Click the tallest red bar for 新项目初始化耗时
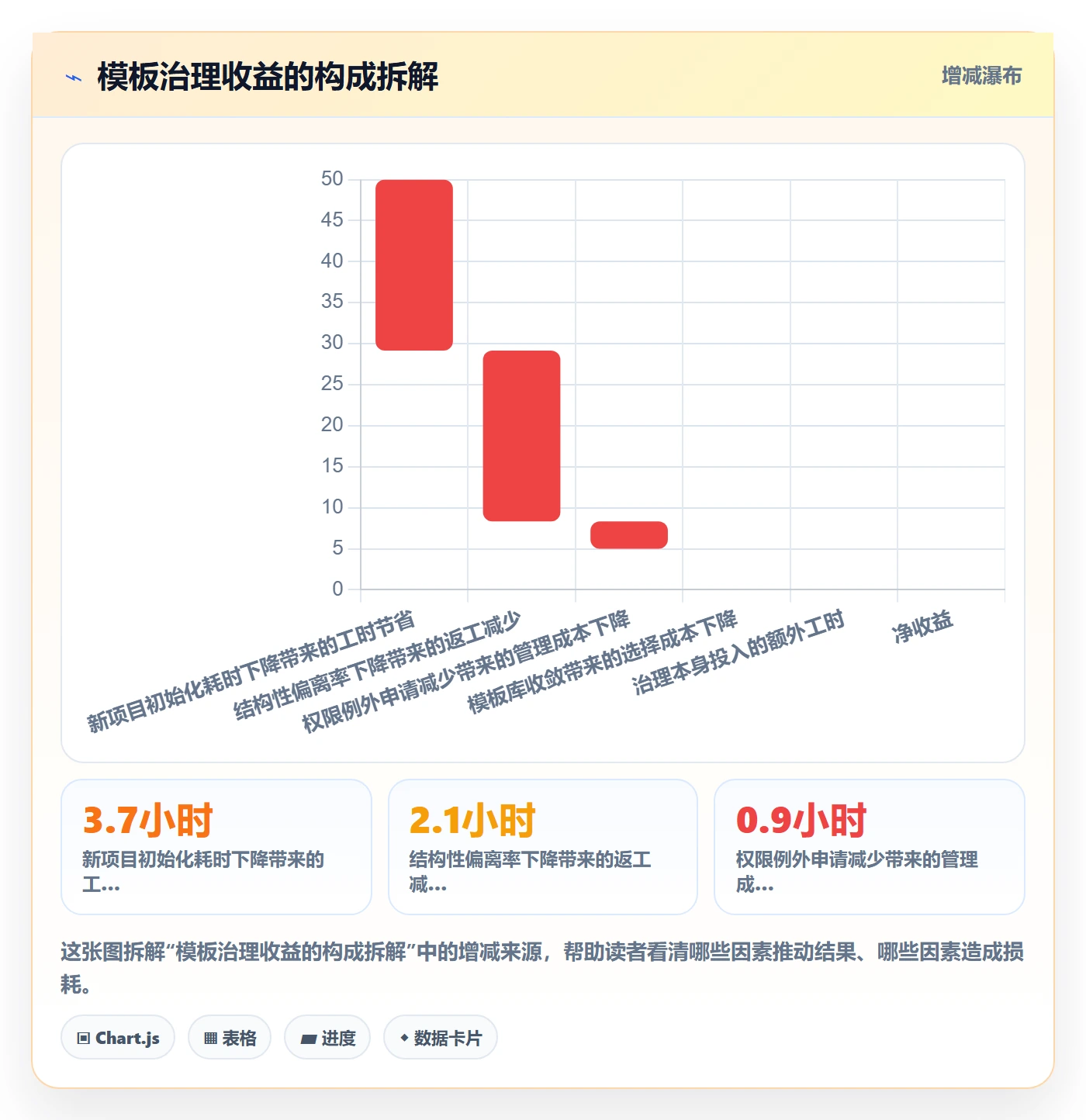Image resolution: width=1086 pixels, height=1120 pixels. 414,264
